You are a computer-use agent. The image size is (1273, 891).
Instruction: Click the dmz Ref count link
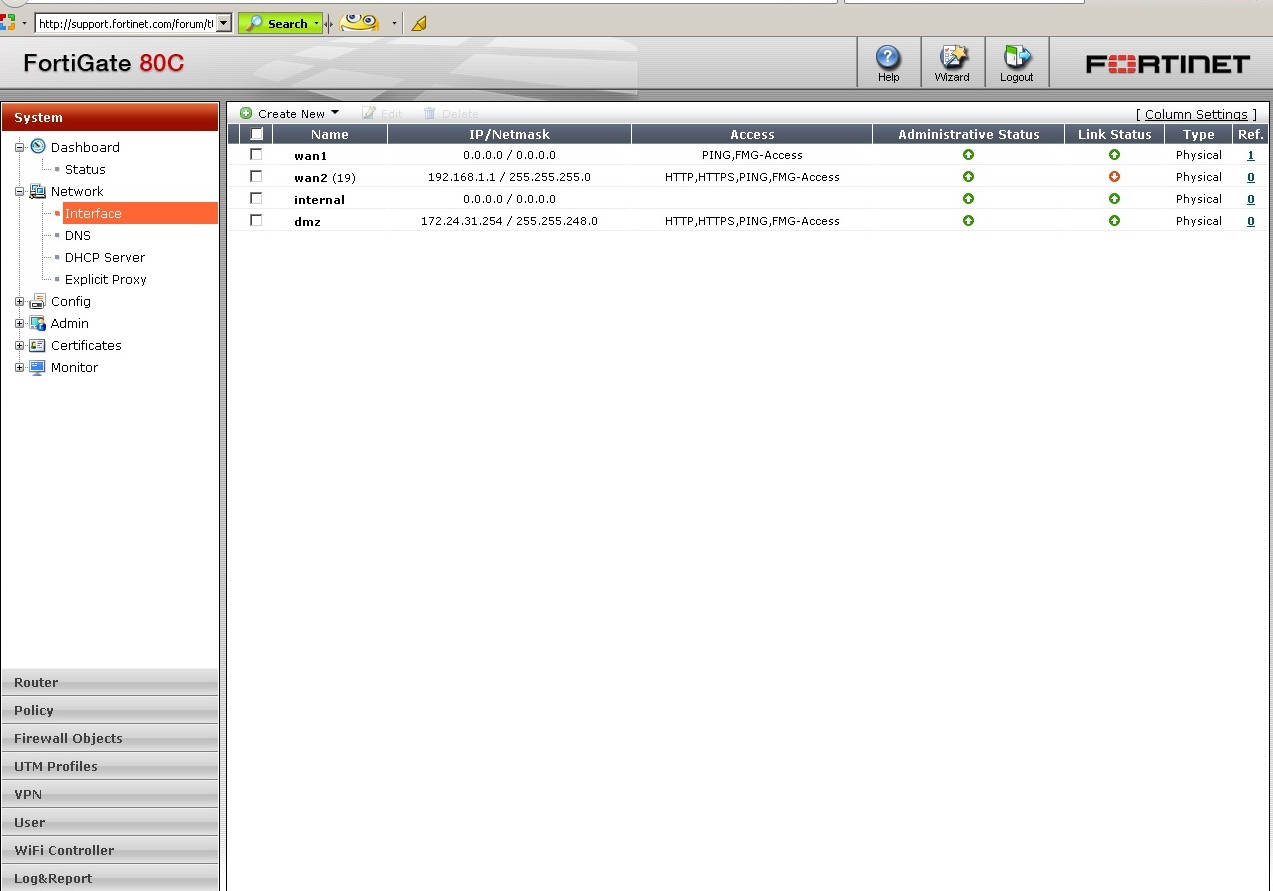pos(1250,221)
